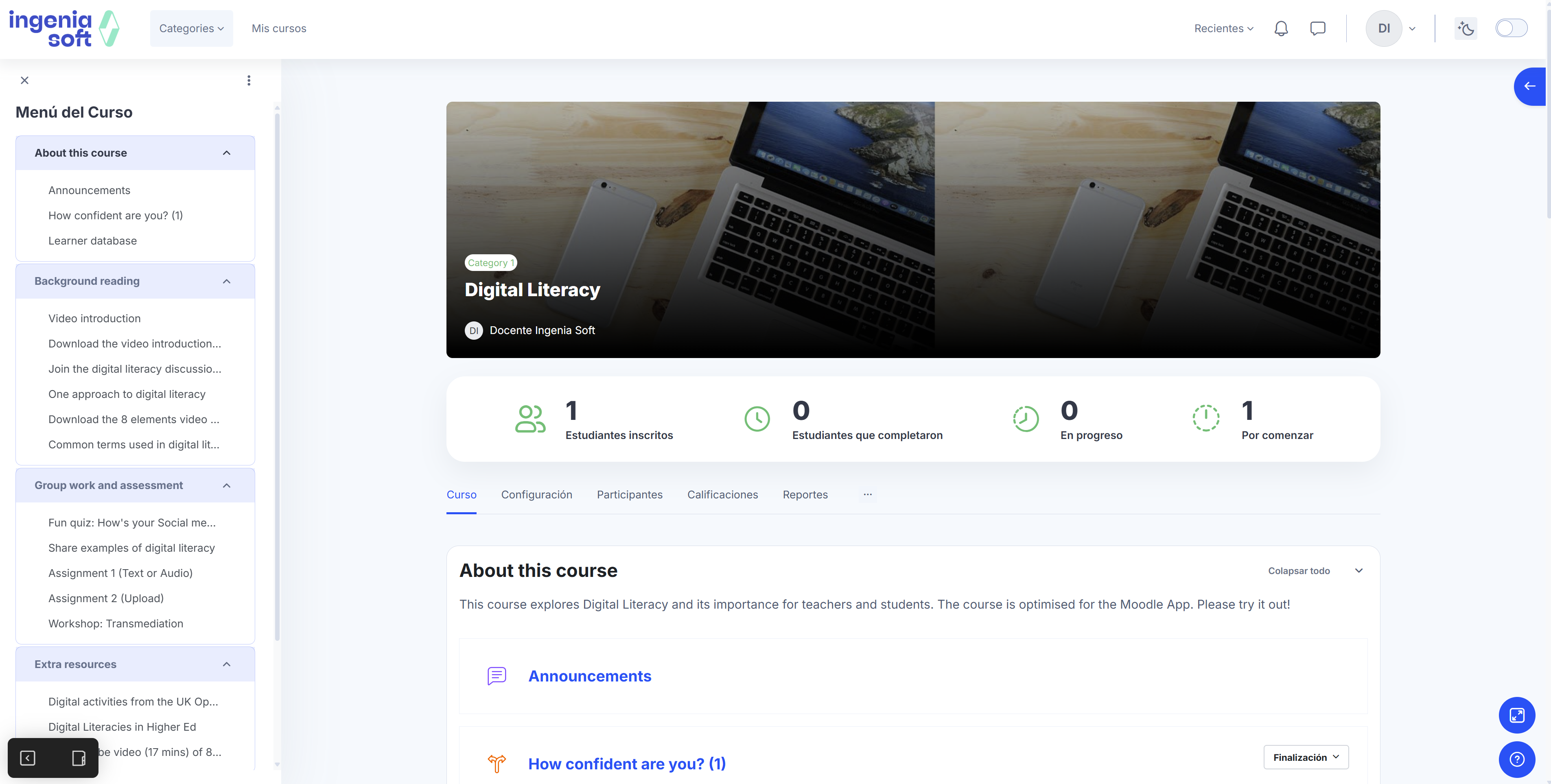1551x784 pixels.
Task: Open Learner database in the sidebar
Action: tap(93, 241)
